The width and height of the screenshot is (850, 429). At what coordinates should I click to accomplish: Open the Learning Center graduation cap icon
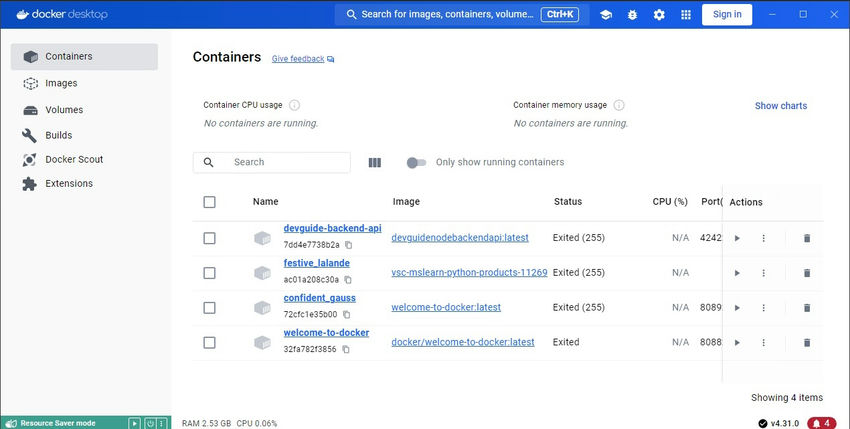pyautogui.click(x=606, y=14)
